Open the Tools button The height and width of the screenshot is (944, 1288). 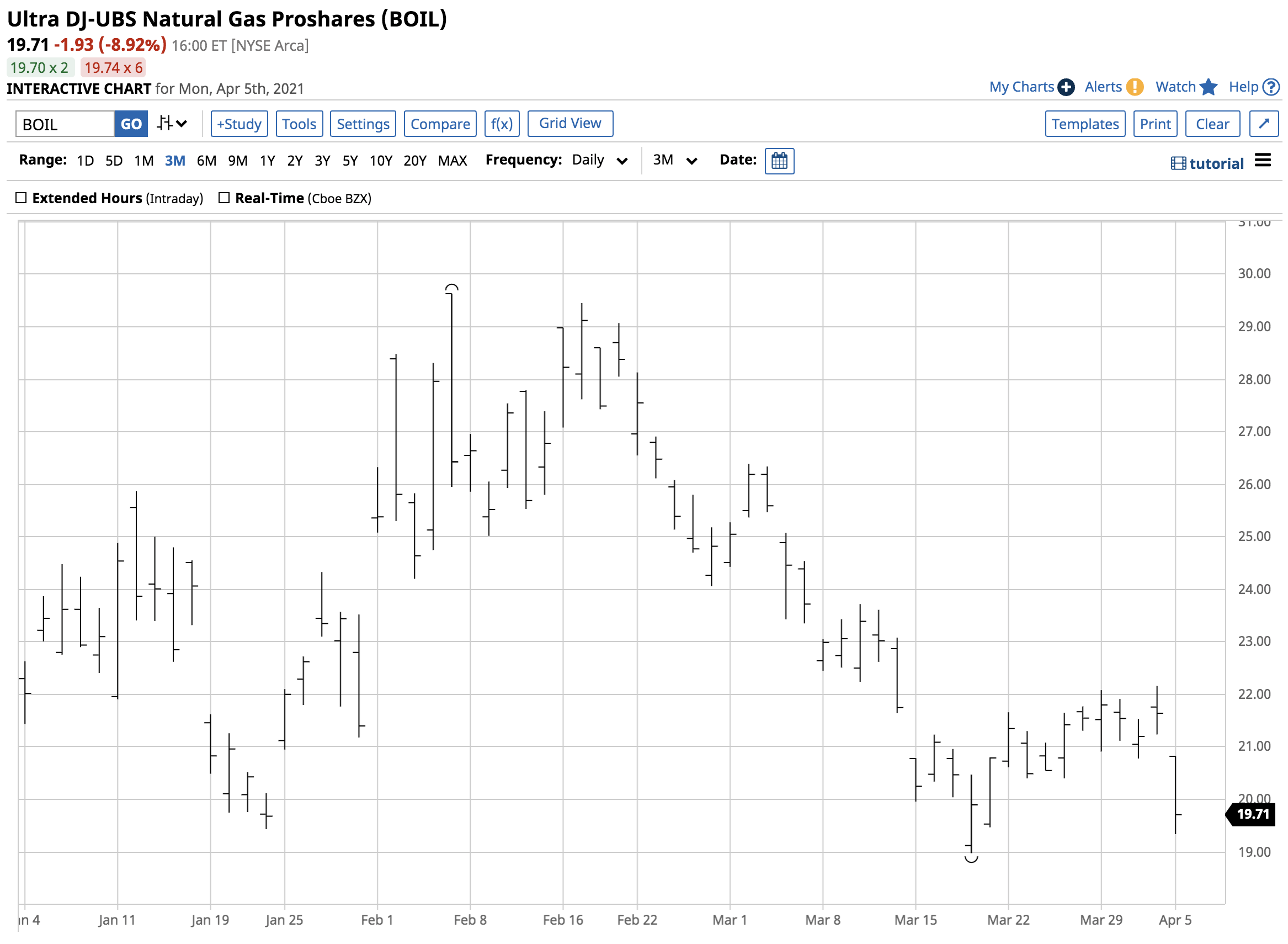(x=299, y=124)
